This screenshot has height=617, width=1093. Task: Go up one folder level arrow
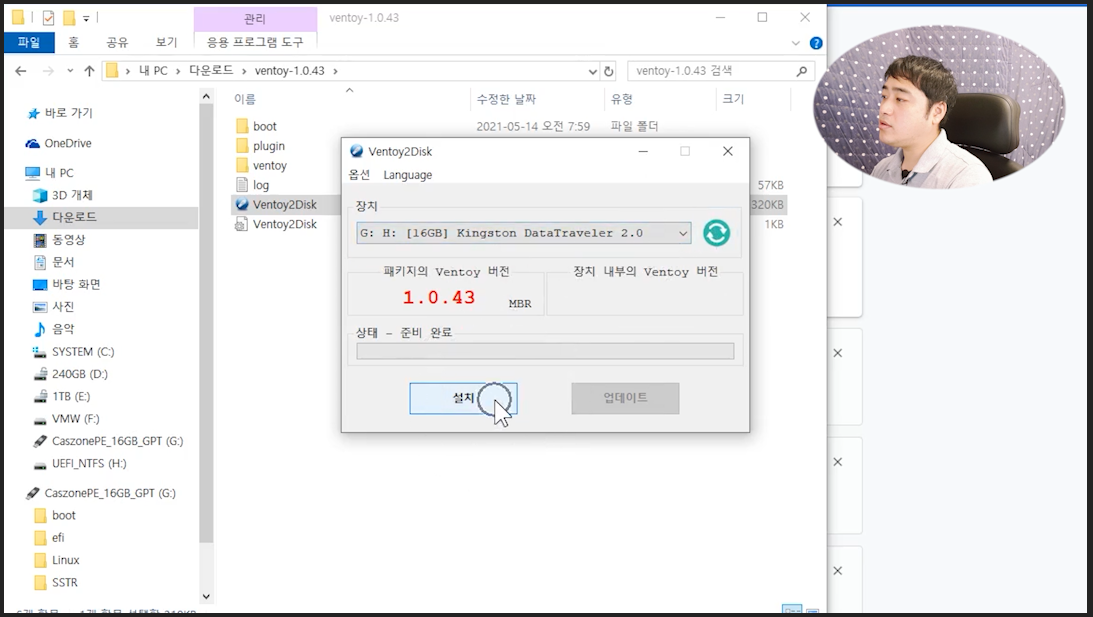click(89, 71)
